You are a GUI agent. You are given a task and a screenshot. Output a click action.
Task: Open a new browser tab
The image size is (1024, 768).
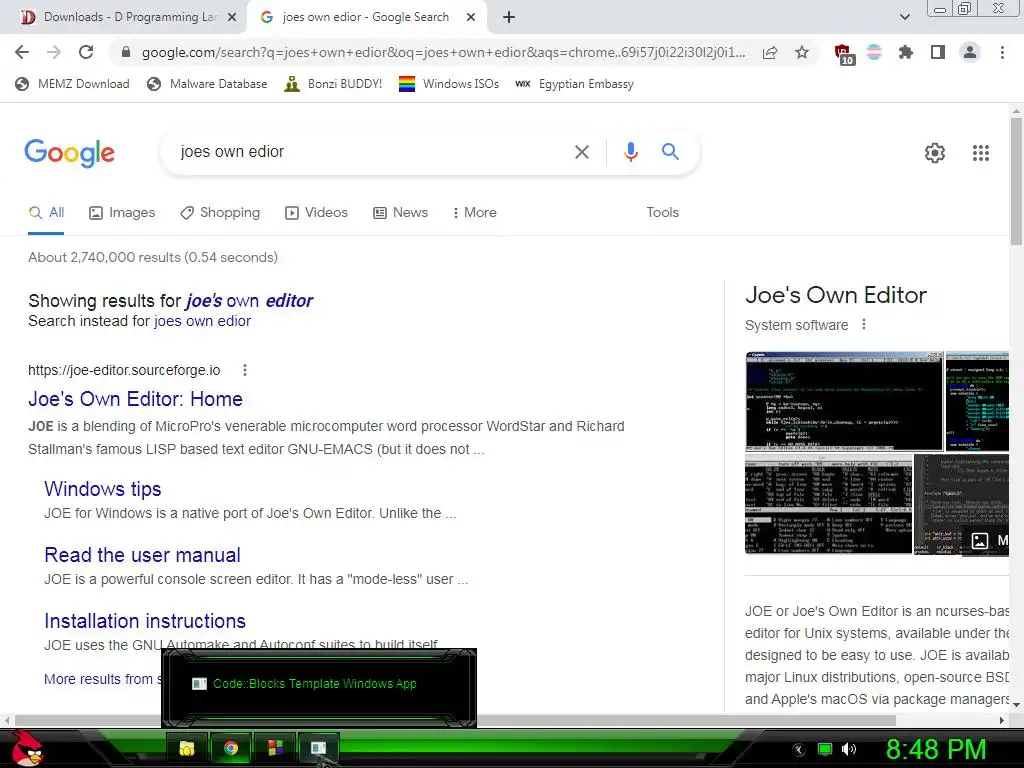pyautogui.click(x=509, y=17)
